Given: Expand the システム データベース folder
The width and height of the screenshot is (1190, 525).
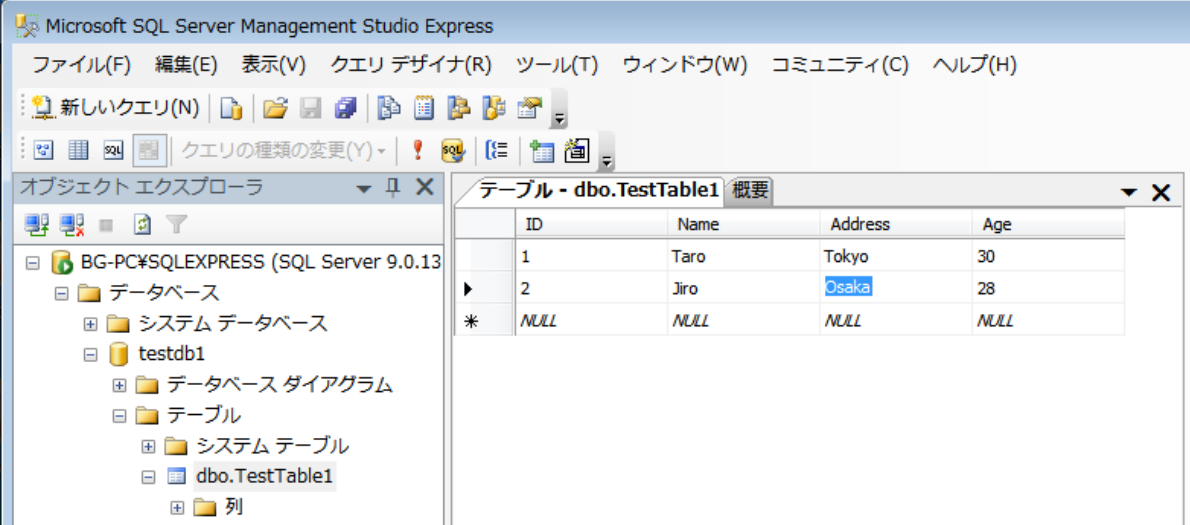Looking at the screenshot, I should (91, 324).
